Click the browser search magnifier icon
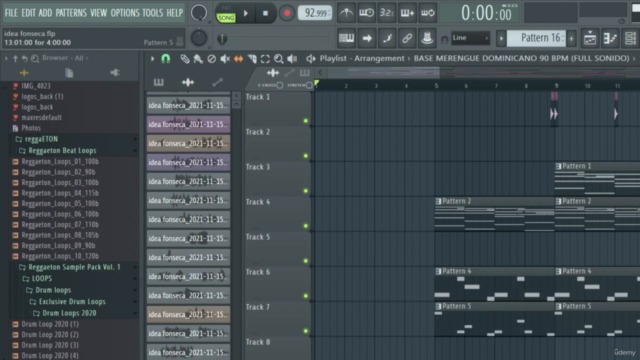The height and width of the screenshot is (360, 640). 35,59
